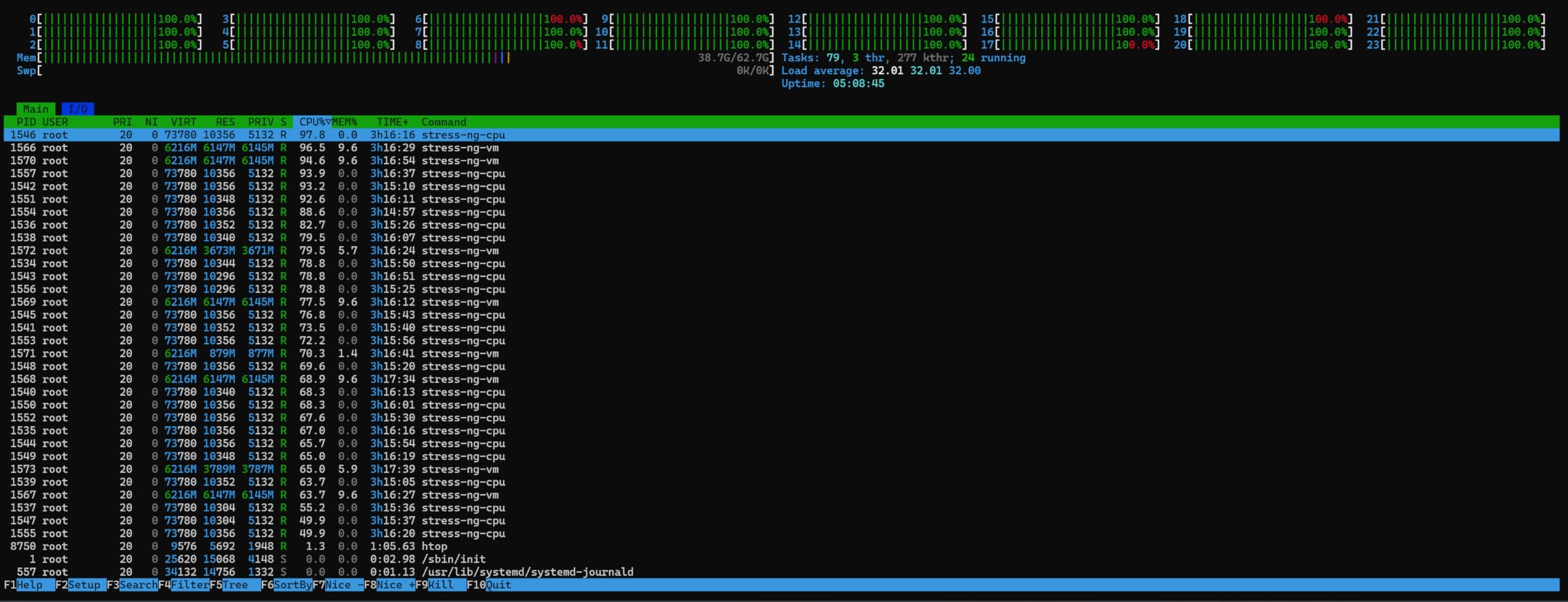Screen dimensions: 1568x602
Task: Sort by RES column header
Action: [x=225, y=122]
